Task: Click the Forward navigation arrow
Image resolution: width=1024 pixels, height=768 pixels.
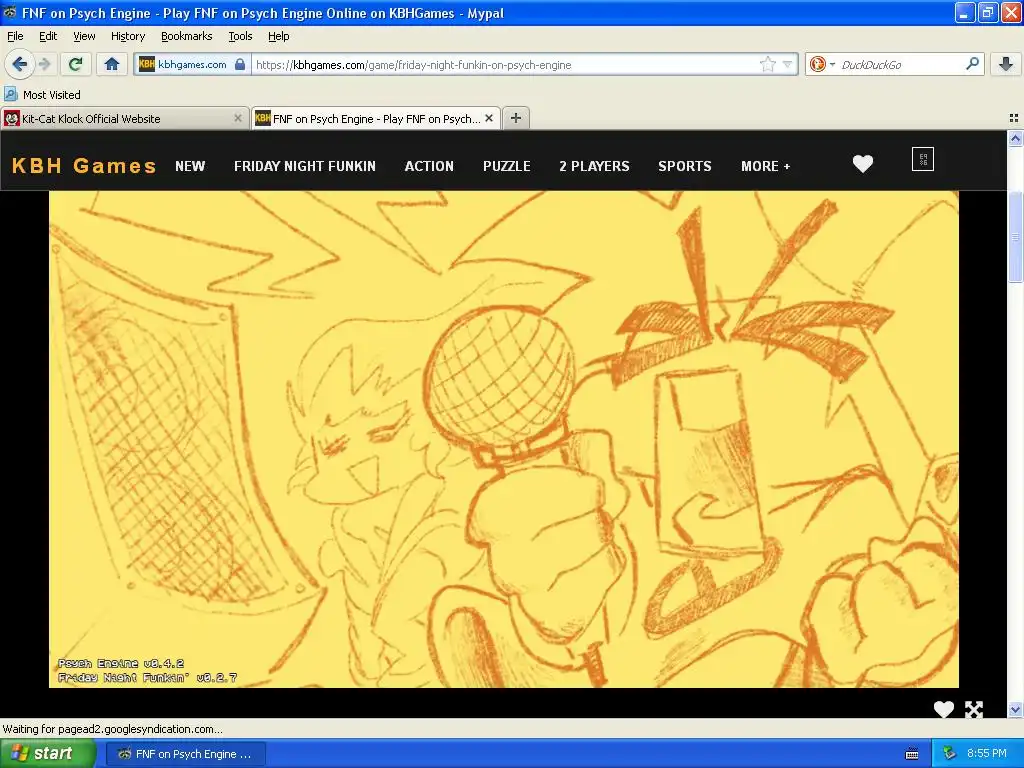Action: [x=44, y=64]
